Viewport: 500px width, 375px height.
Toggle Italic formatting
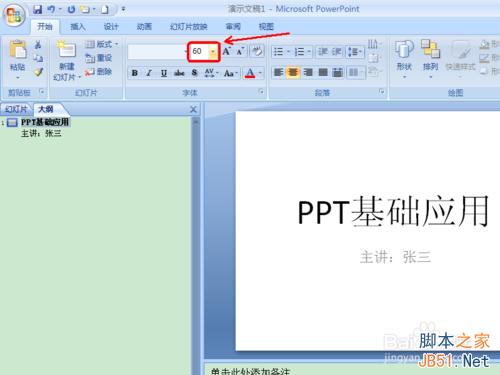click(149, 73)
